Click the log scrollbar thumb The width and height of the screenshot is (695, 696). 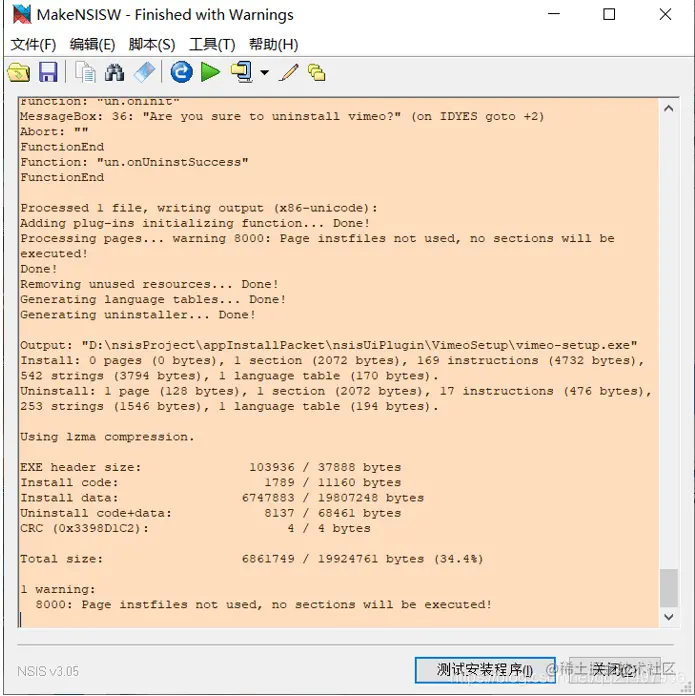coord(668,587)
